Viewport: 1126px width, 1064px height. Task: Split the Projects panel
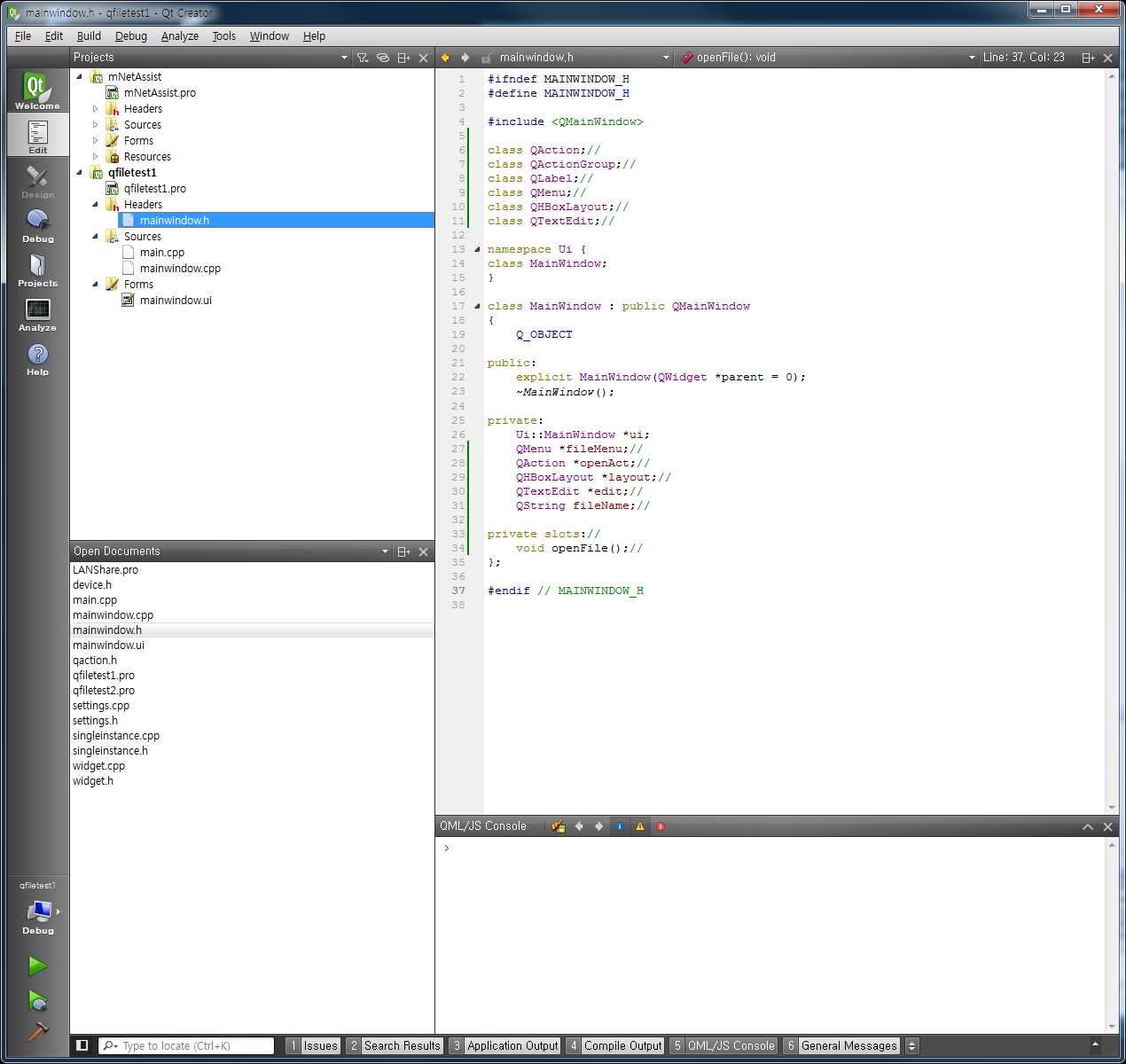[403, 58]
